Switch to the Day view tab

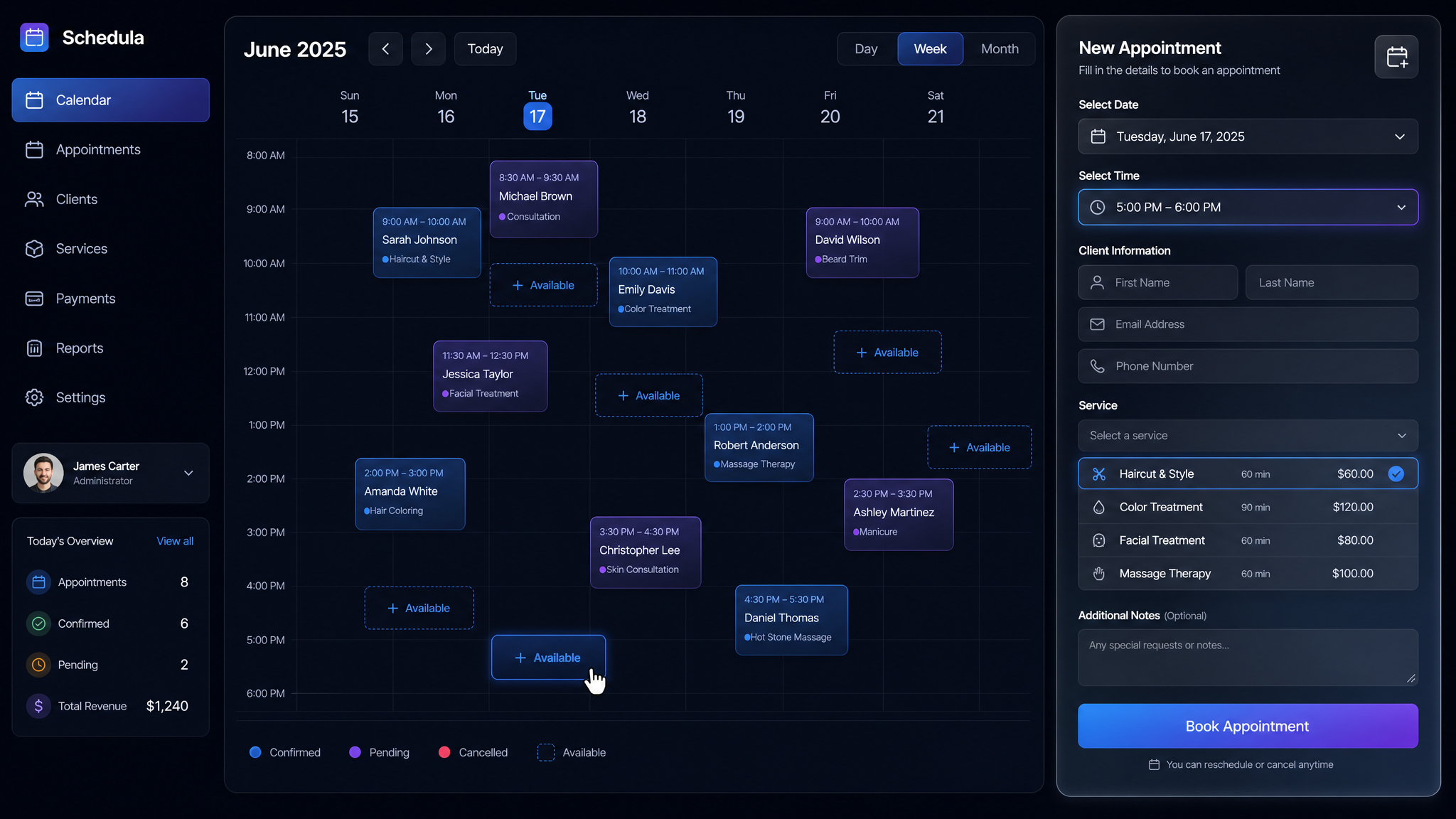[866, 49]
